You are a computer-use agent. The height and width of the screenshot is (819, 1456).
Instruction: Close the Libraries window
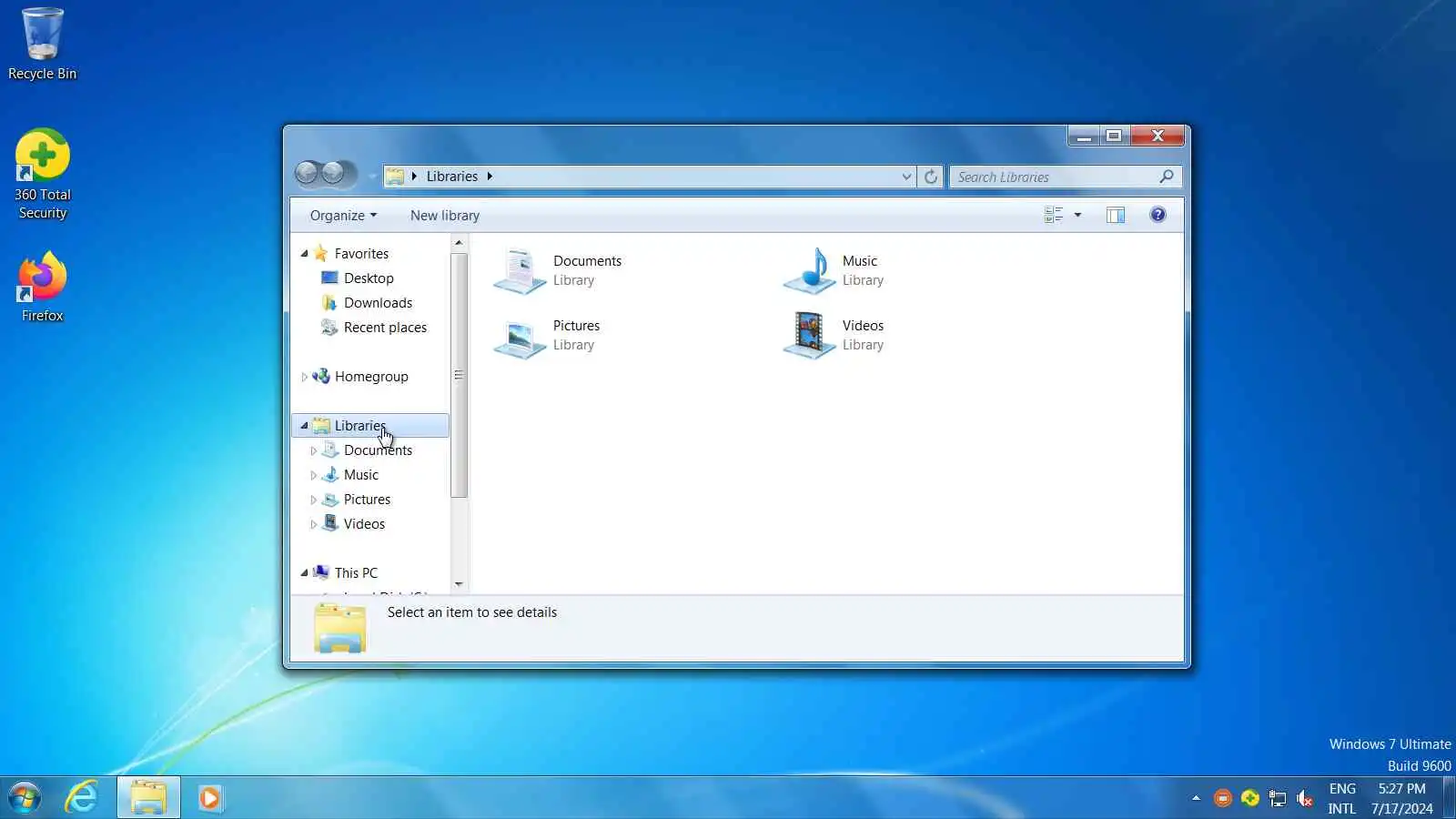pos(1158,136)
